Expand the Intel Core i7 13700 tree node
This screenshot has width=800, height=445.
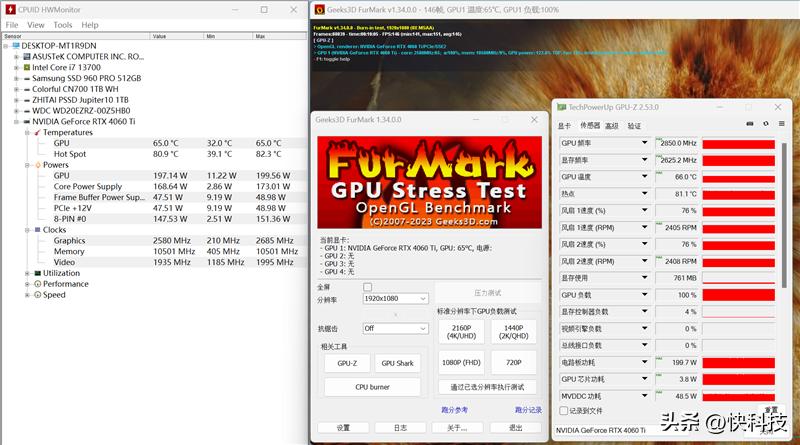16,67
